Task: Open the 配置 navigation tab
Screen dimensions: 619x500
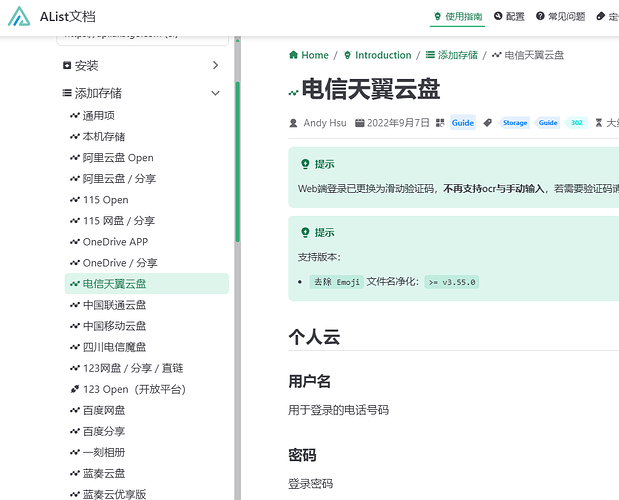Action: pos(509,17)
